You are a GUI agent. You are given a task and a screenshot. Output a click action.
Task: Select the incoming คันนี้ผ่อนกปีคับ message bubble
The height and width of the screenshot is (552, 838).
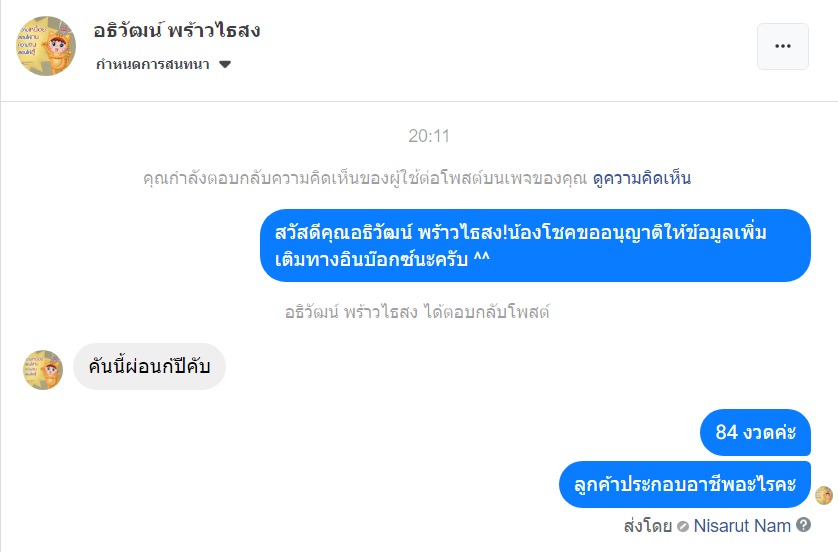coord(149,367)
